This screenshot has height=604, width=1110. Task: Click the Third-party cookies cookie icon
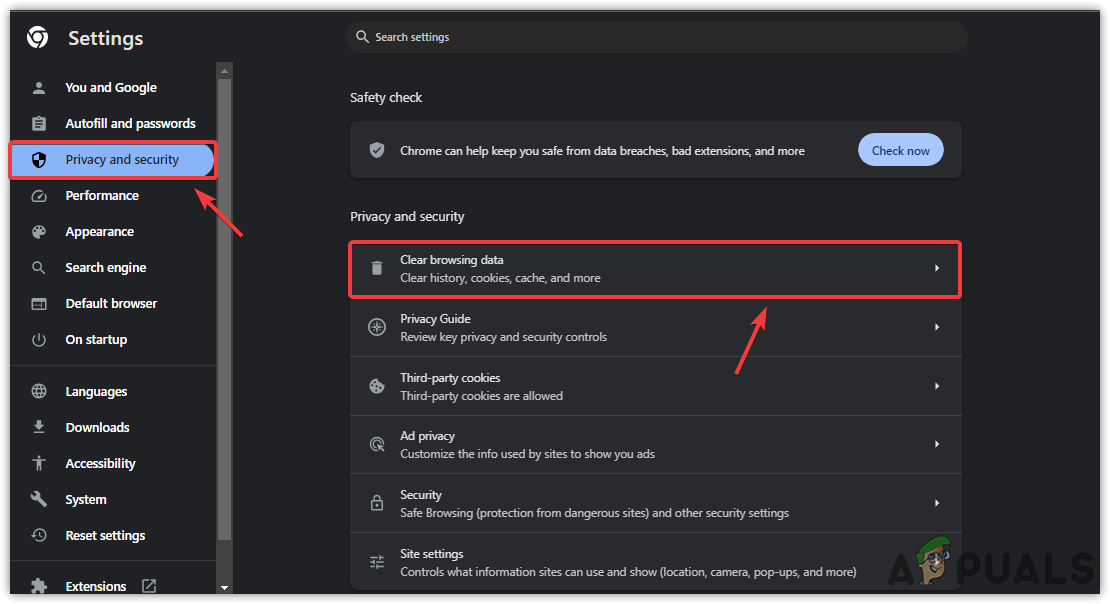pos(377,386)
